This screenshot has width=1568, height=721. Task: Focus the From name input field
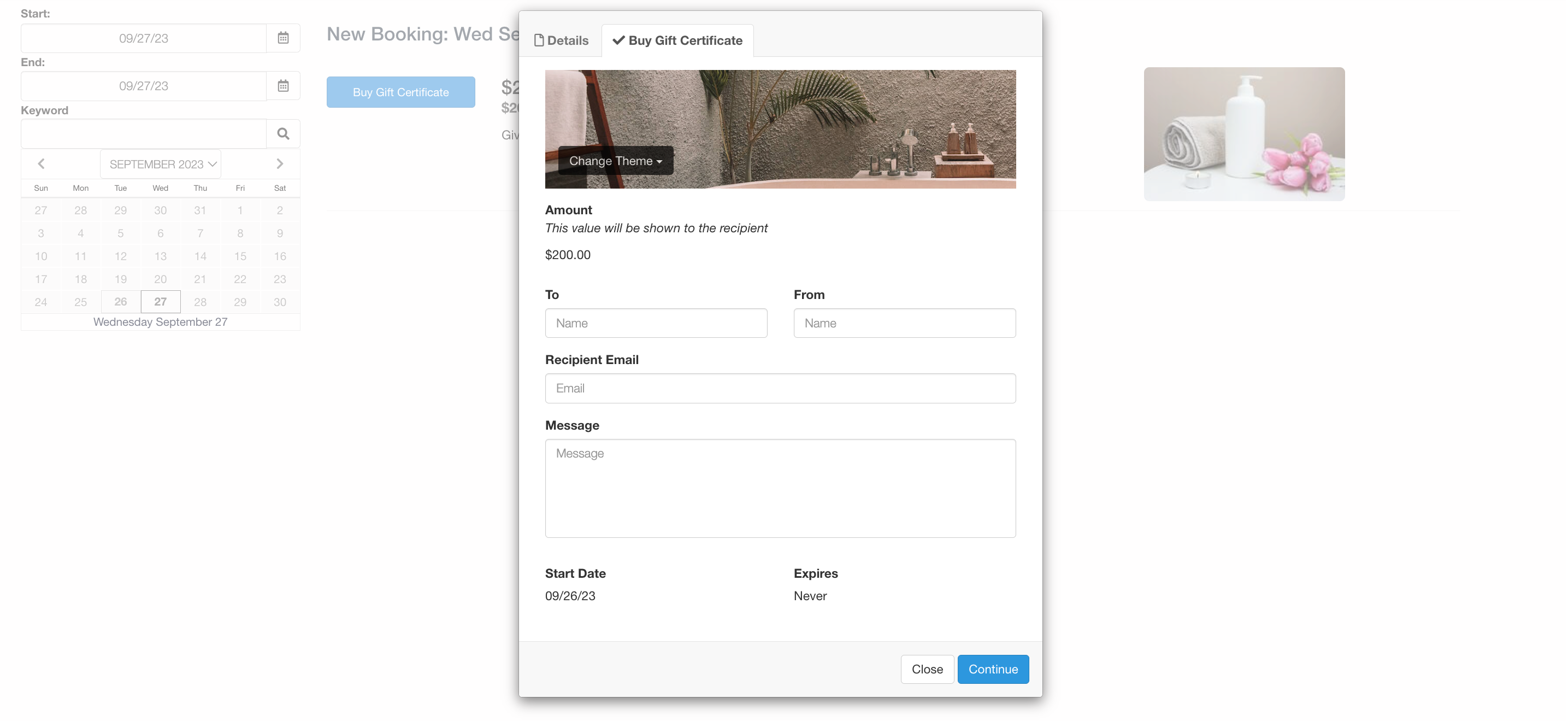tap(904, 324)
